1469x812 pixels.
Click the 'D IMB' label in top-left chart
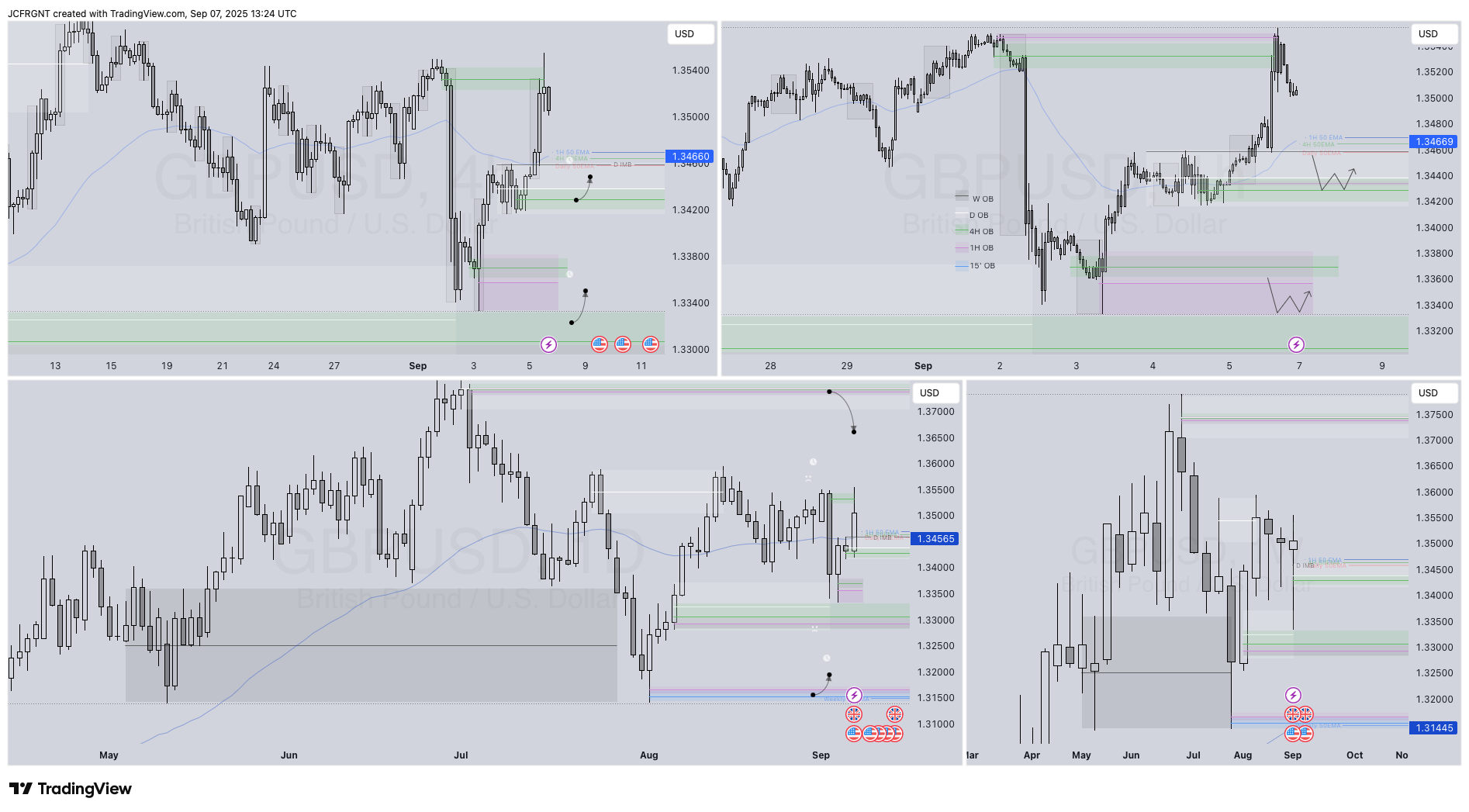pos(623,165)
